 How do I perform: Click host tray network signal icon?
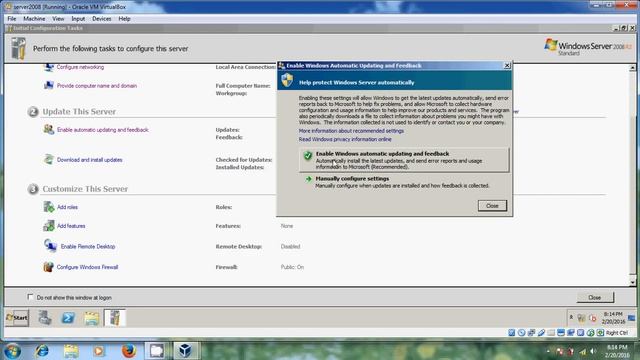click(583, 351)
